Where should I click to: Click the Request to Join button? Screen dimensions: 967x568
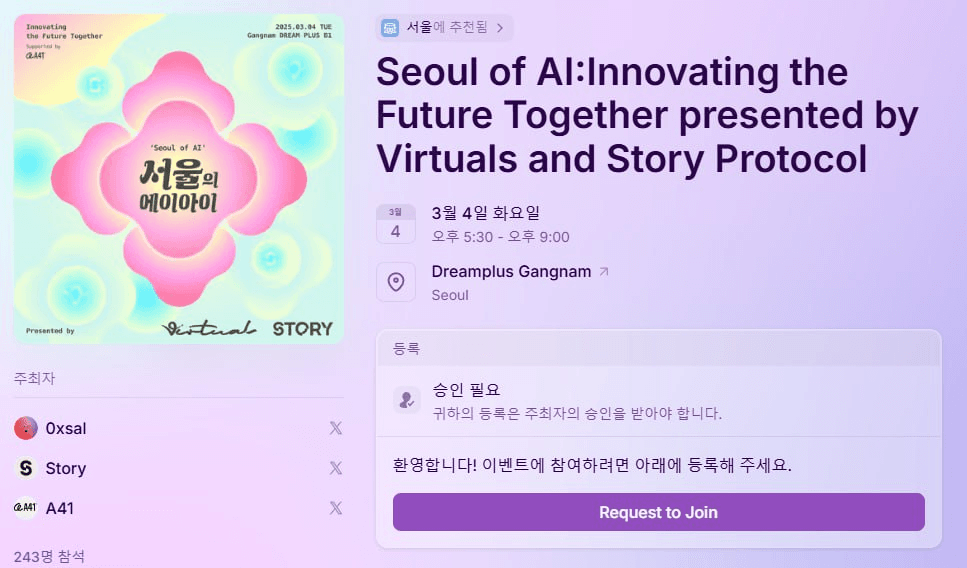pos(659,512)
